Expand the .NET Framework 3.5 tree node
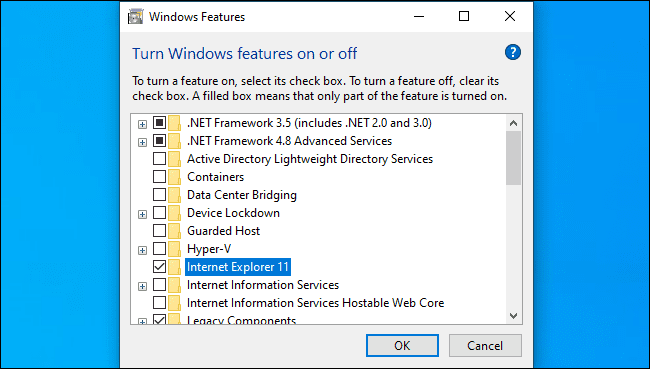This screenshot has width=650, height=369. pos(142,124)
